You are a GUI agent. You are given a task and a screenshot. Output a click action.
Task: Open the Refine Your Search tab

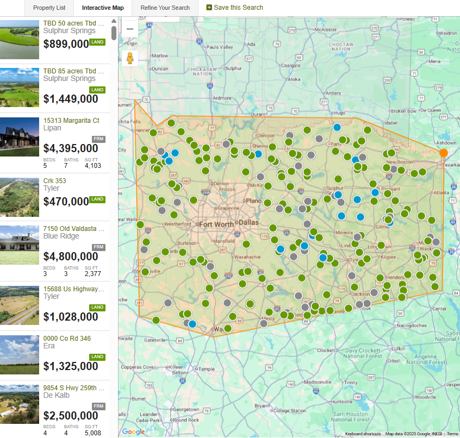click(x=165, y=8)
